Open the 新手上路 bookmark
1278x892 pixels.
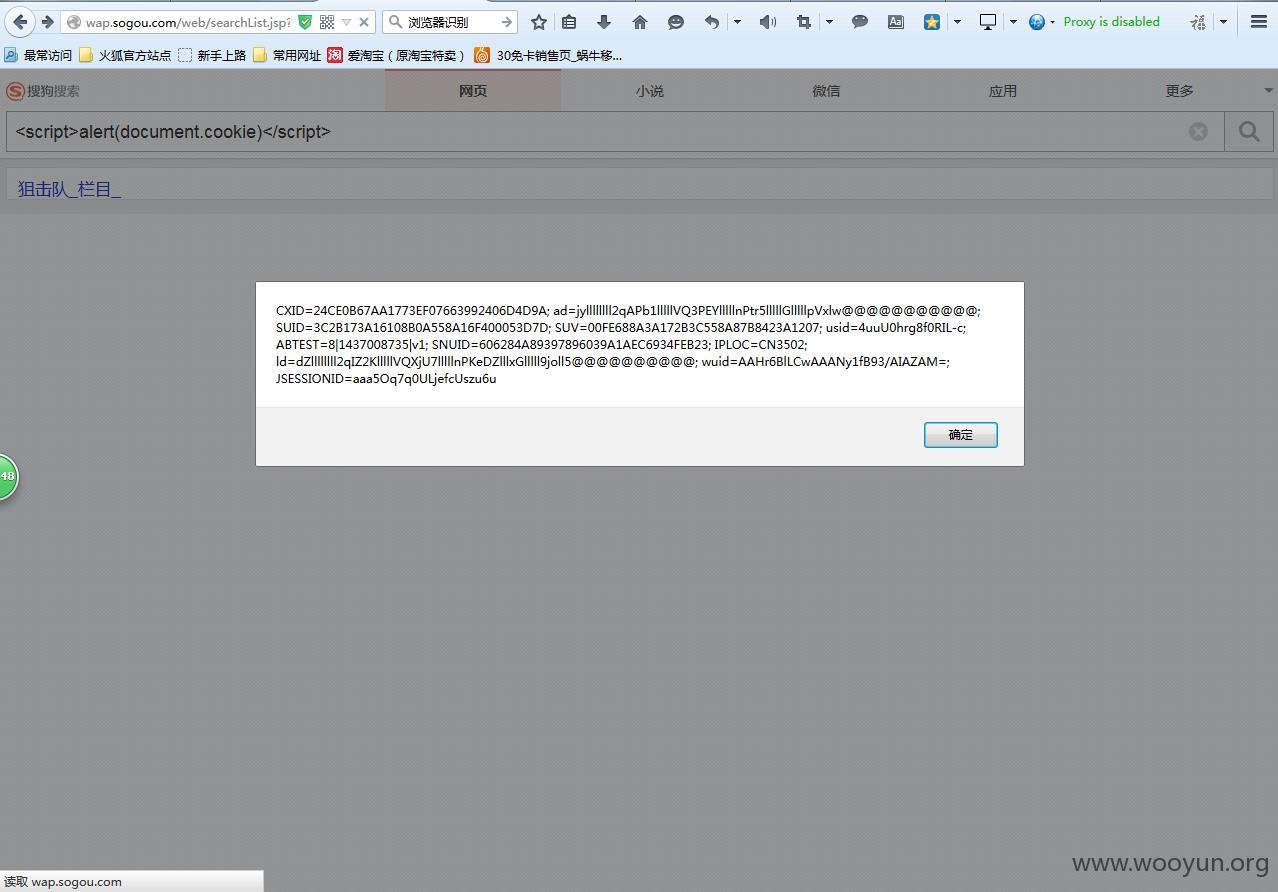(x=212, y=56)
